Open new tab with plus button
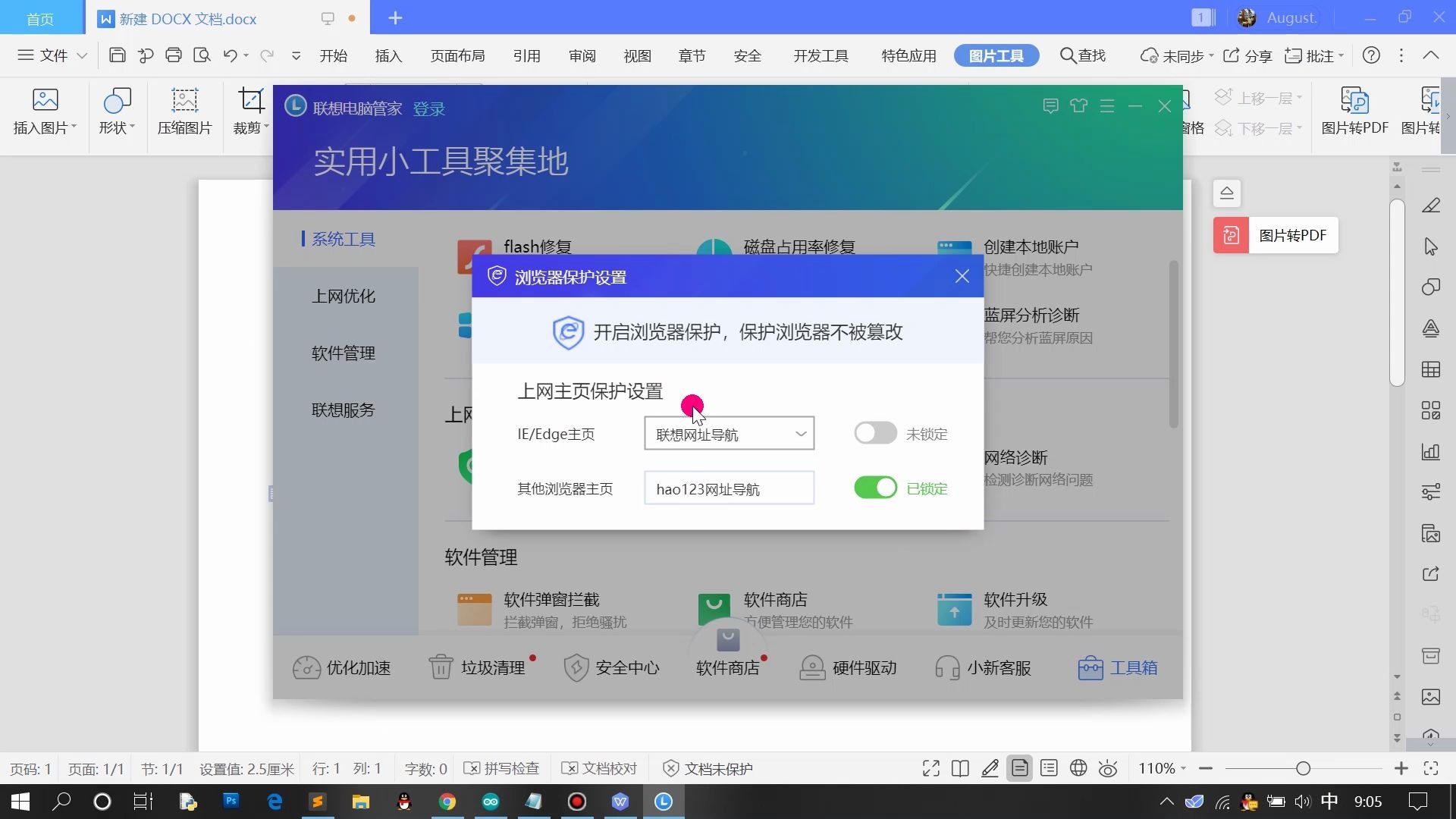This screenshot has width=1456, height=819. [395, 18]
